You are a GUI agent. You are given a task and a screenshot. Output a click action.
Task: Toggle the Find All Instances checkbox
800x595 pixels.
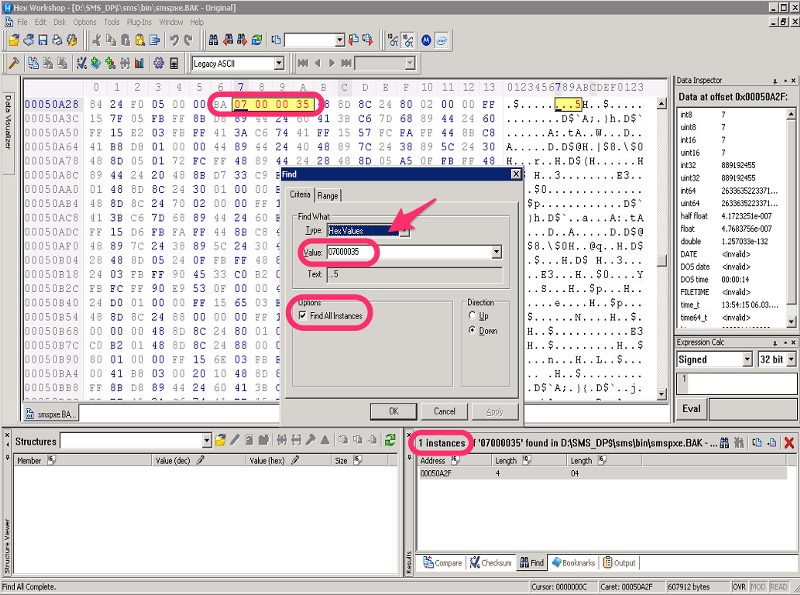(303, 316)
